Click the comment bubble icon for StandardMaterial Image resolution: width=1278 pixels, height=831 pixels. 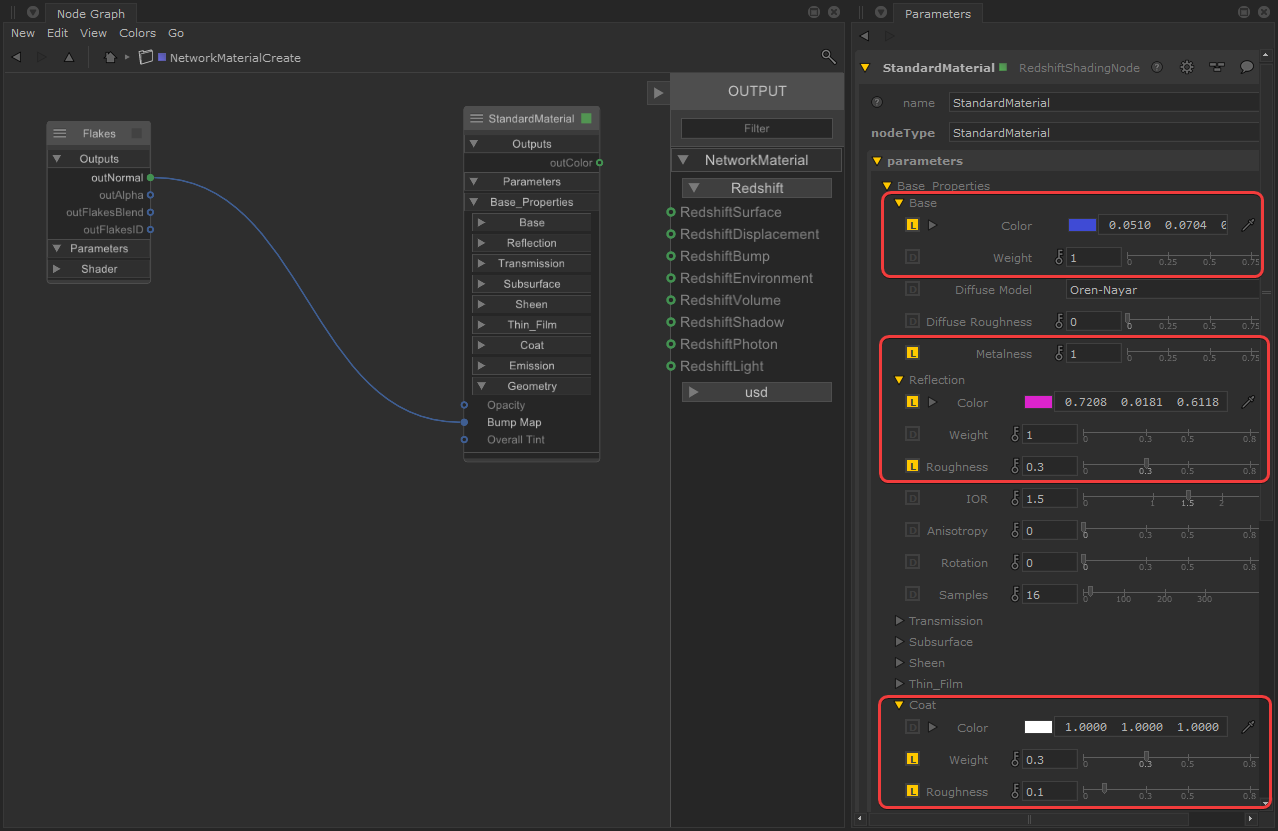pos(1247,68)
